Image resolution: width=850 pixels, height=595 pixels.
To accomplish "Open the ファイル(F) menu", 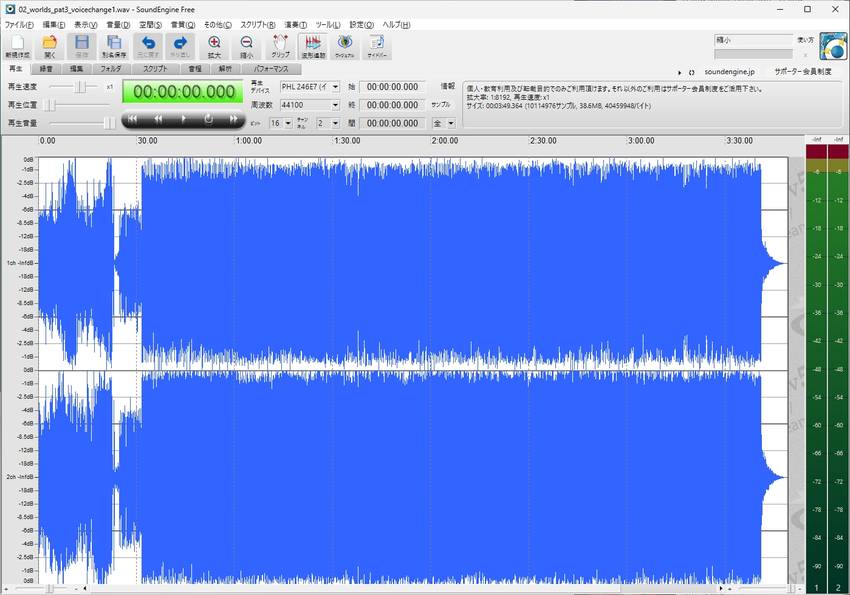I will click(19, 25).
